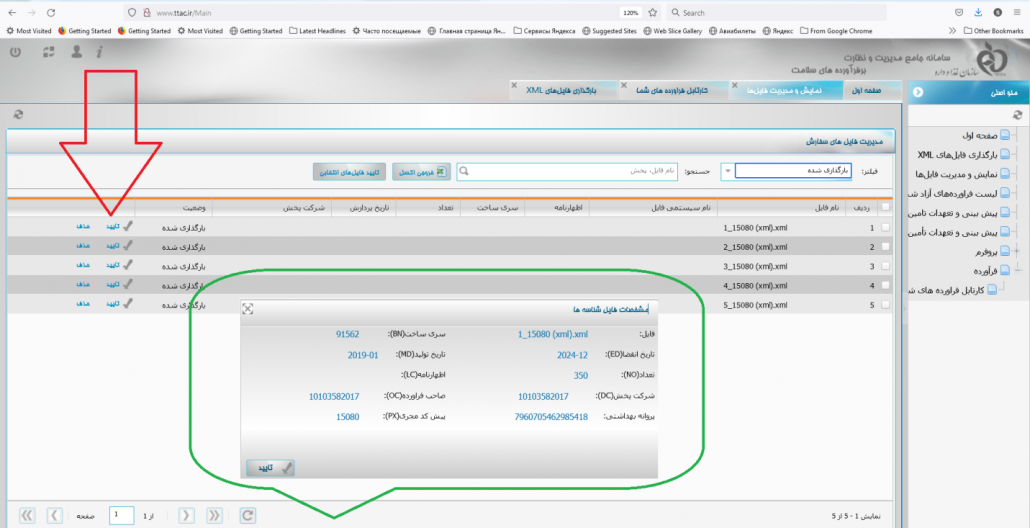Check the checkbox for row 1
The height and width of the screenshot is (528, 1030).
point(886,227)
